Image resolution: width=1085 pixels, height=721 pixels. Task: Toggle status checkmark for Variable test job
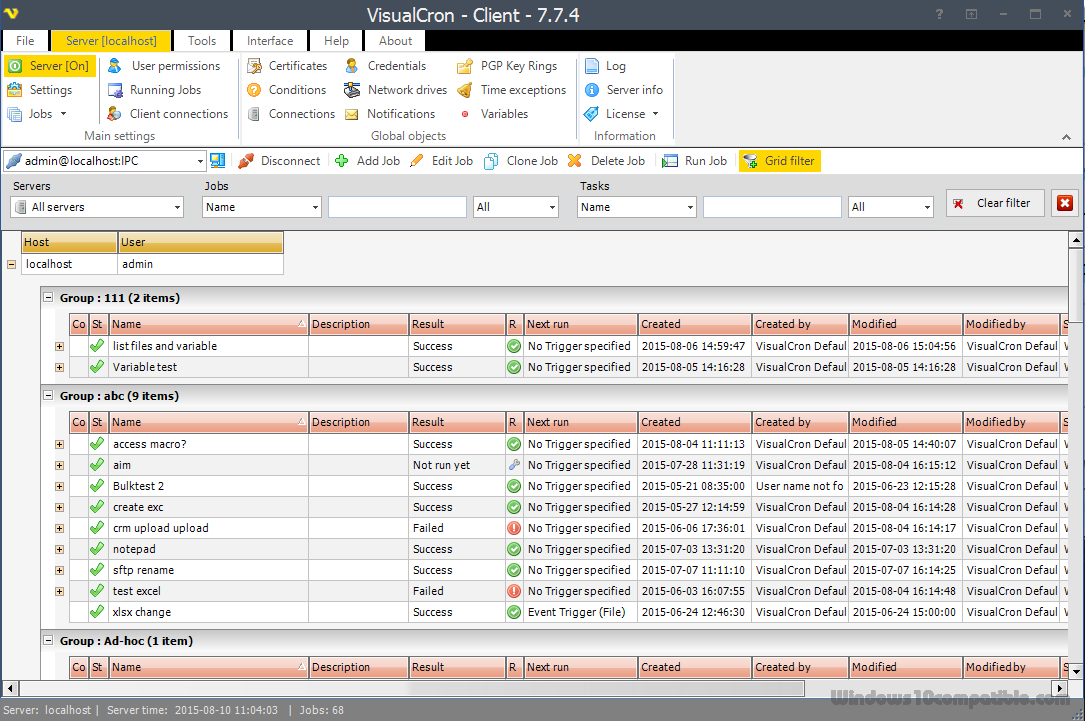[97, 367]
